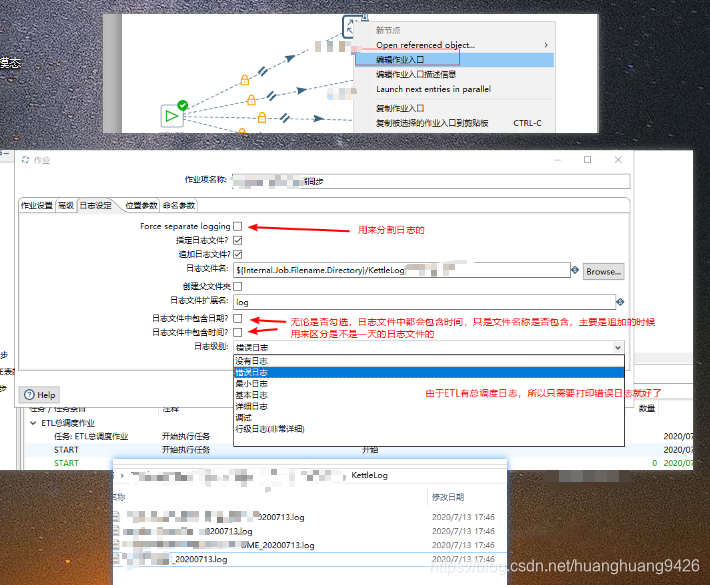The height and width of the screenshot is (585, 710).
Task: Maximize the 作业 dialog window
Action: click(x=588, y=160)
